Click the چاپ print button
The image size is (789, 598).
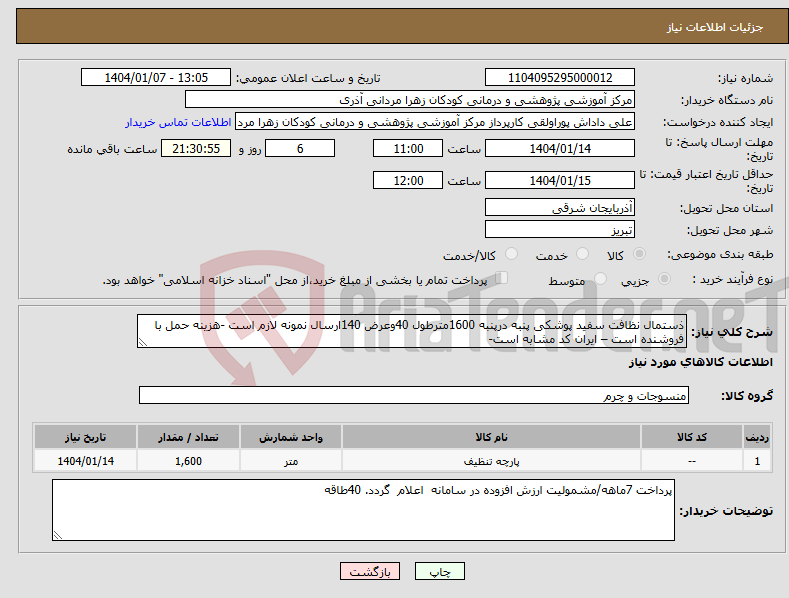tap(440, 571)
